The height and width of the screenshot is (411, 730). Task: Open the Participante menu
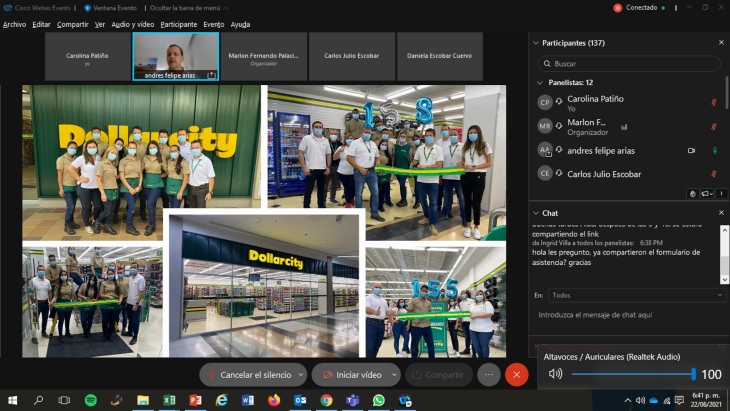coord(179,24)
